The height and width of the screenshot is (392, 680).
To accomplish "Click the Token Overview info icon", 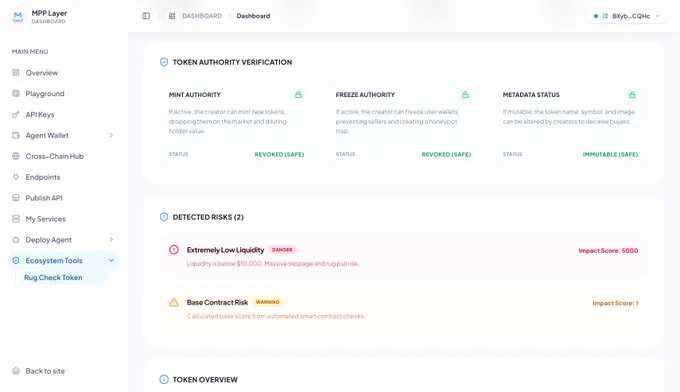I will pyautogui.click(x=164, y=379).
